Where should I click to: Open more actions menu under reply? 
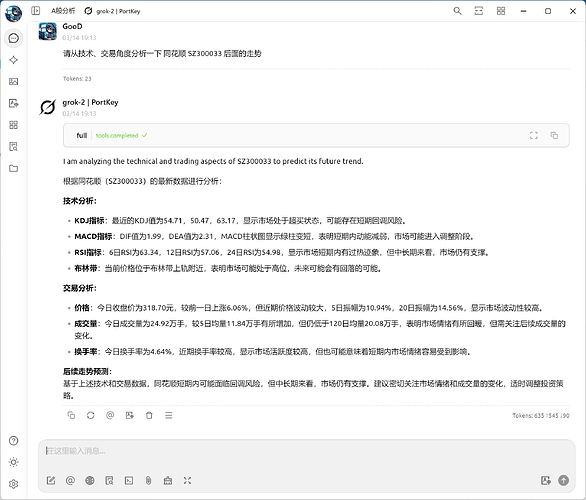tap(169, 415)
